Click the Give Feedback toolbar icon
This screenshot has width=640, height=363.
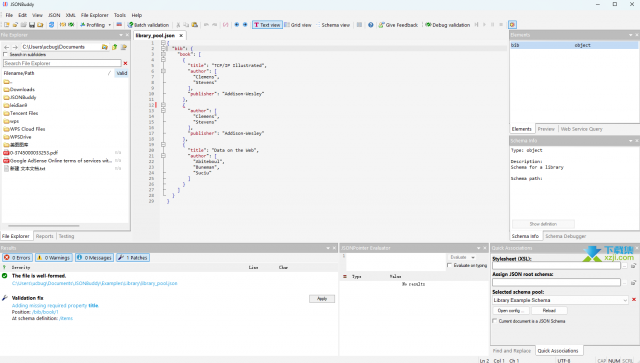(x=398, y=25)
